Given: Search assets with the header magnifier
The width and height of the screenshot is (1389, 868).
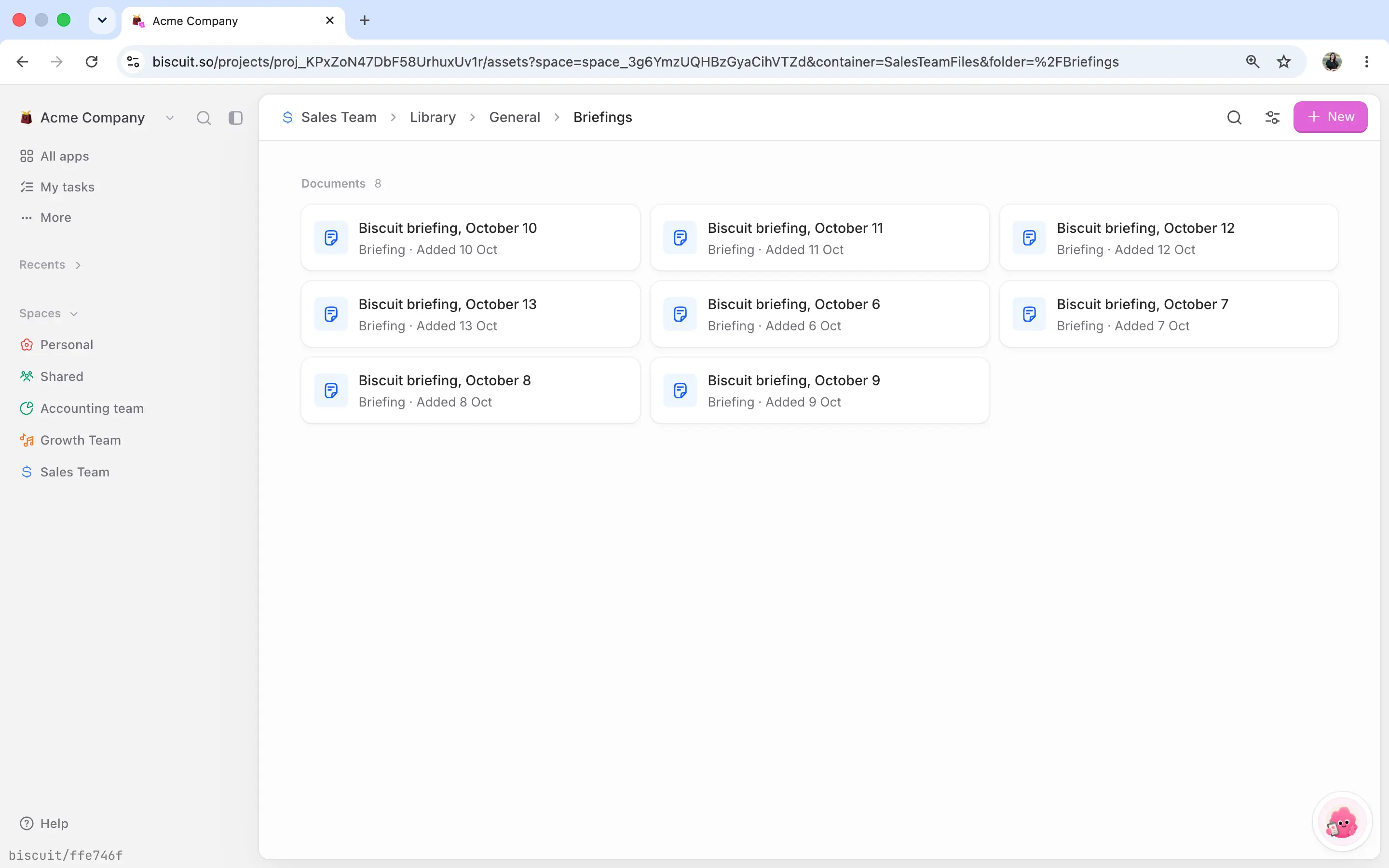Looking at the screenshot, I should pyautogui.click(x=1235, y=118).
